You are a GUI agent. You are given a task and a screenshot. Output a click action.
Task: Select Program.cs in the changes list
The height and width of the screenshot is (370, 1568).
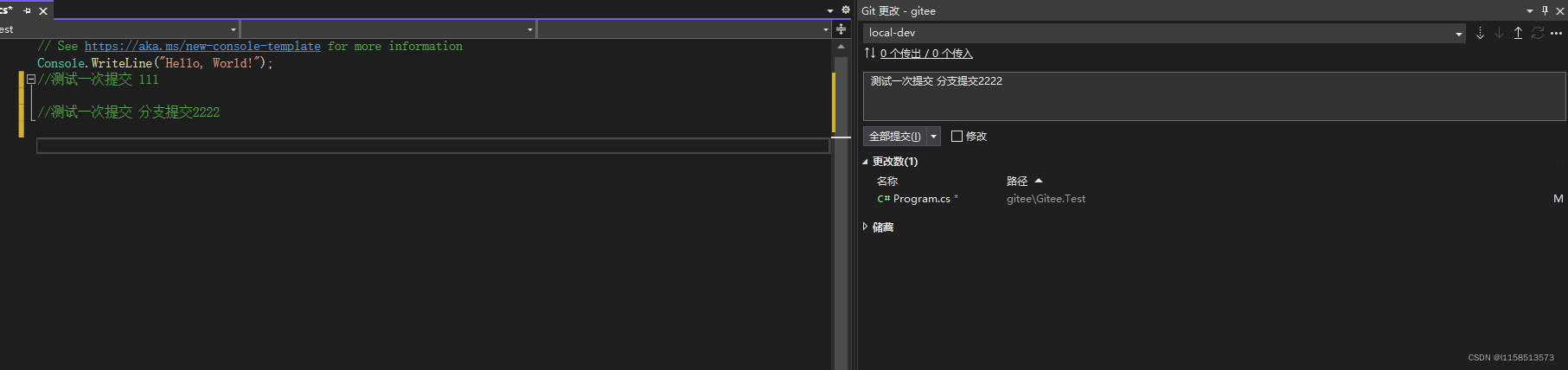[921, 199]
